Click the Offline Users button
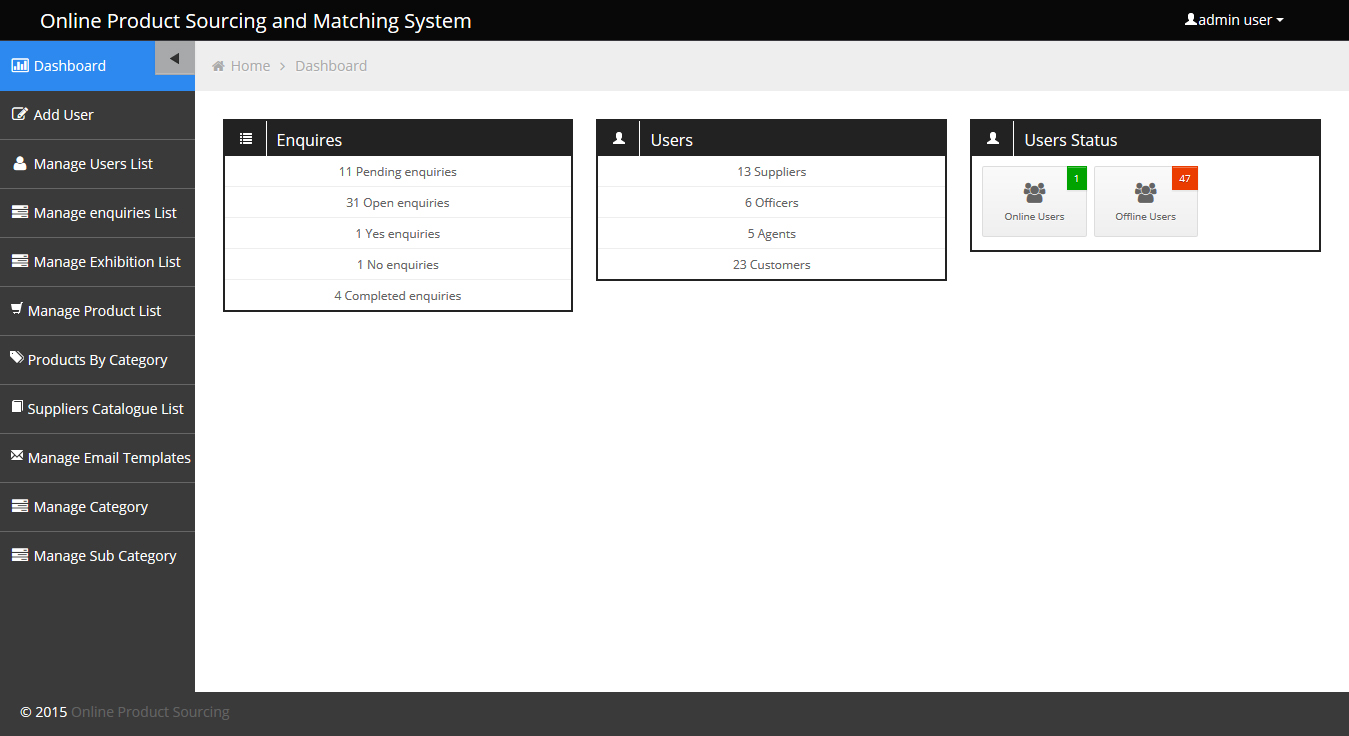The height and width of the screenshot is (736, 1349). 1145,201
